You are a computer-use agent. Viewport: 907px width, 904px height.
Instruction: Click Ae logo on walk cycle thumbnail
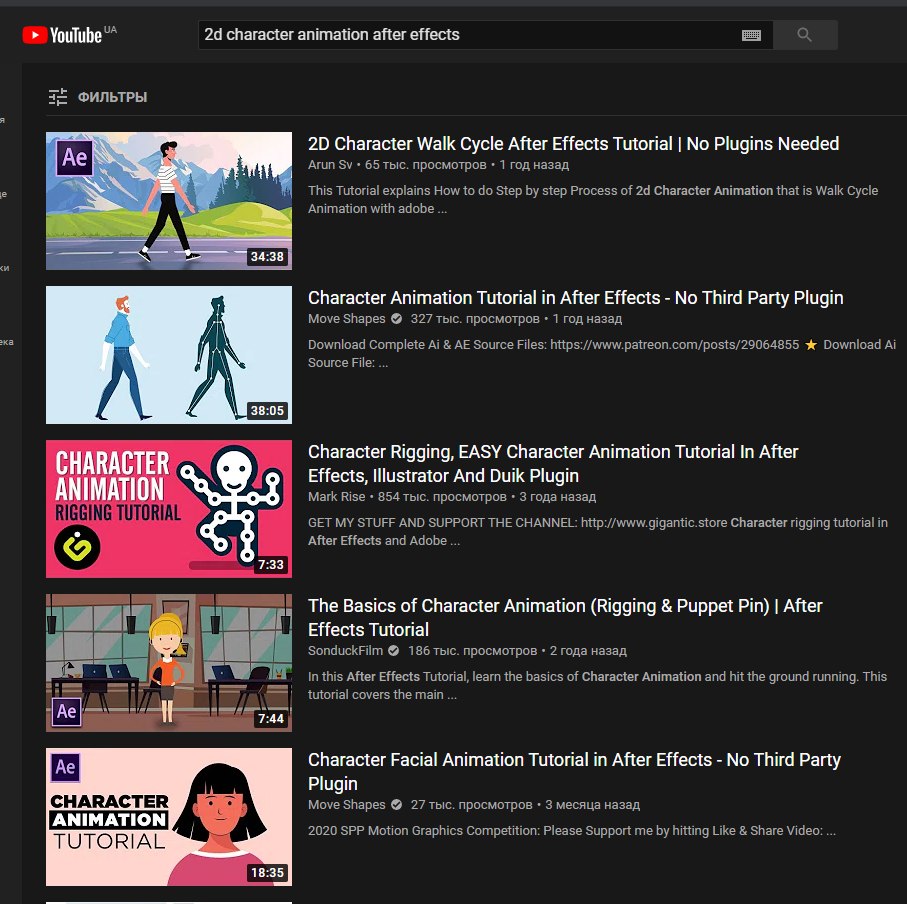pyautogui.click(x=75, y=157)
